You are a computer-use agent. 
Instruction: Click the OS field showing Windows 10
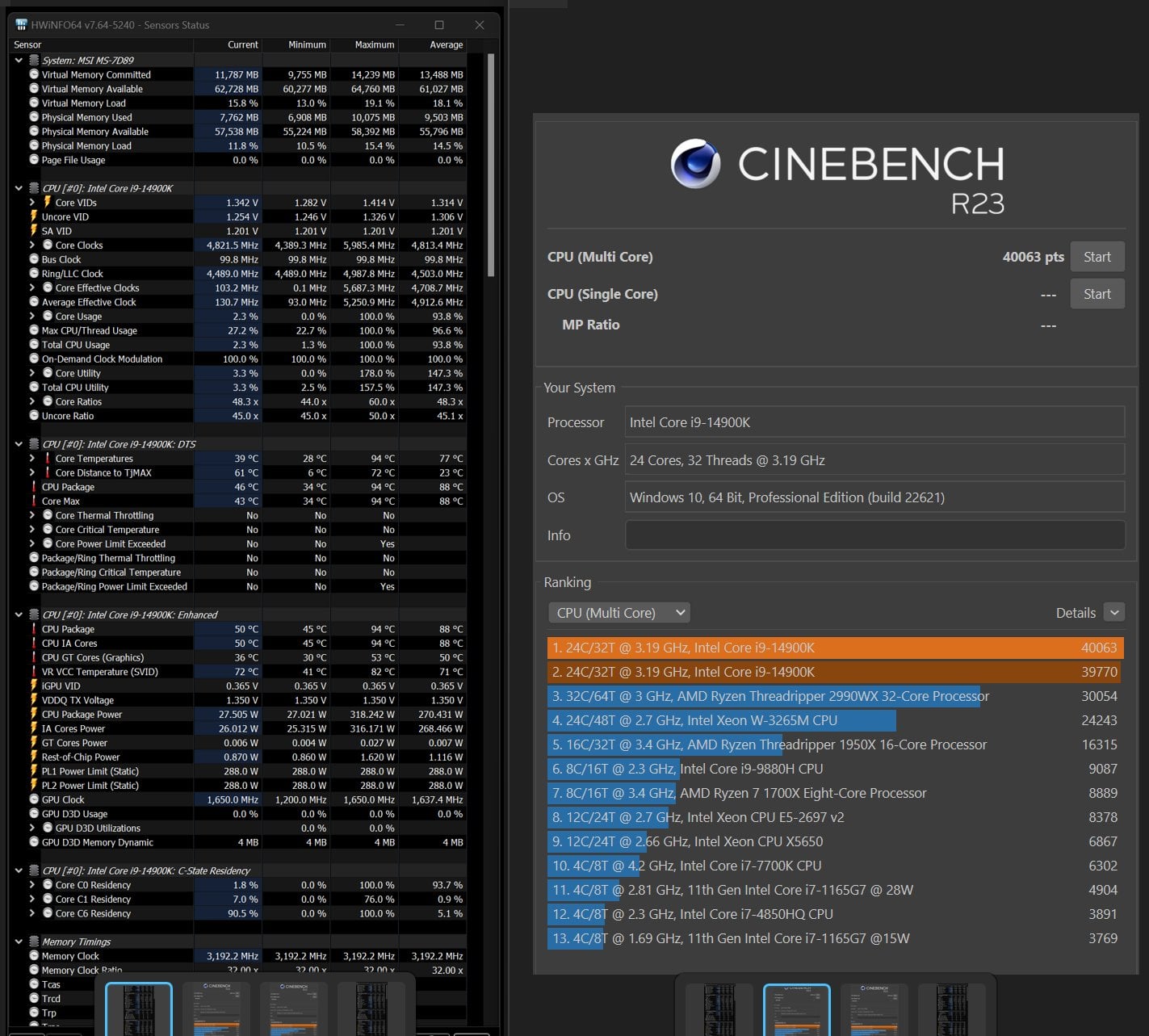click(x=875, y=497)
